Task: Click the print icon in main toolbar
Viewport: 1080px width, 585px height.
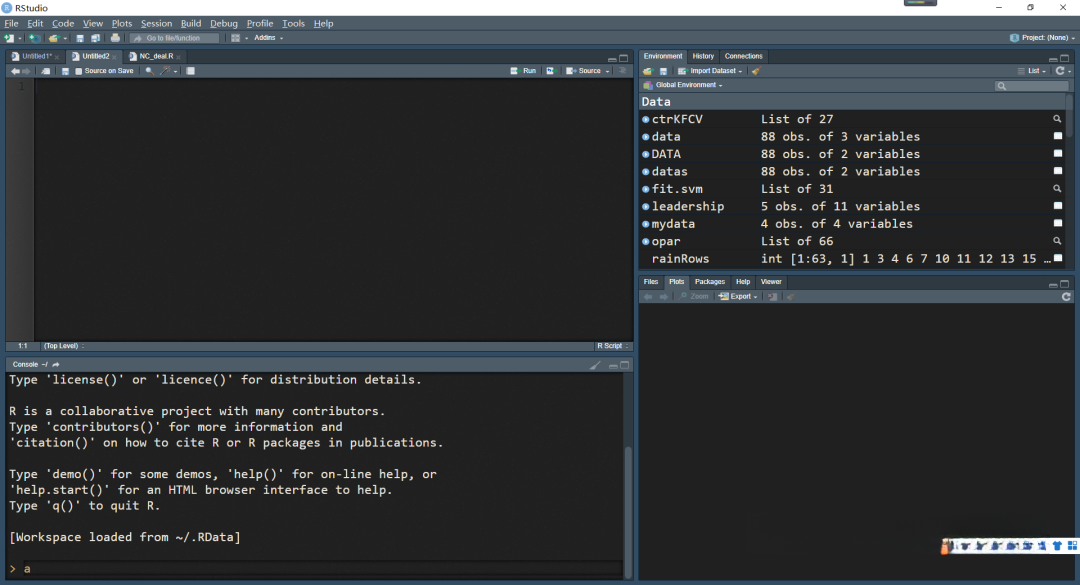Action: pyautogui.click(x=115, y=38)
